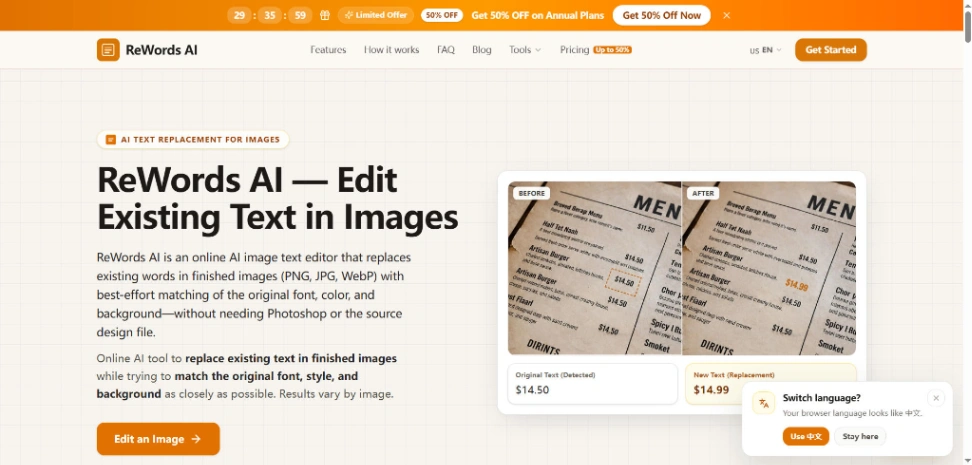Click the BEFORE menu sample image

point(594,268)
